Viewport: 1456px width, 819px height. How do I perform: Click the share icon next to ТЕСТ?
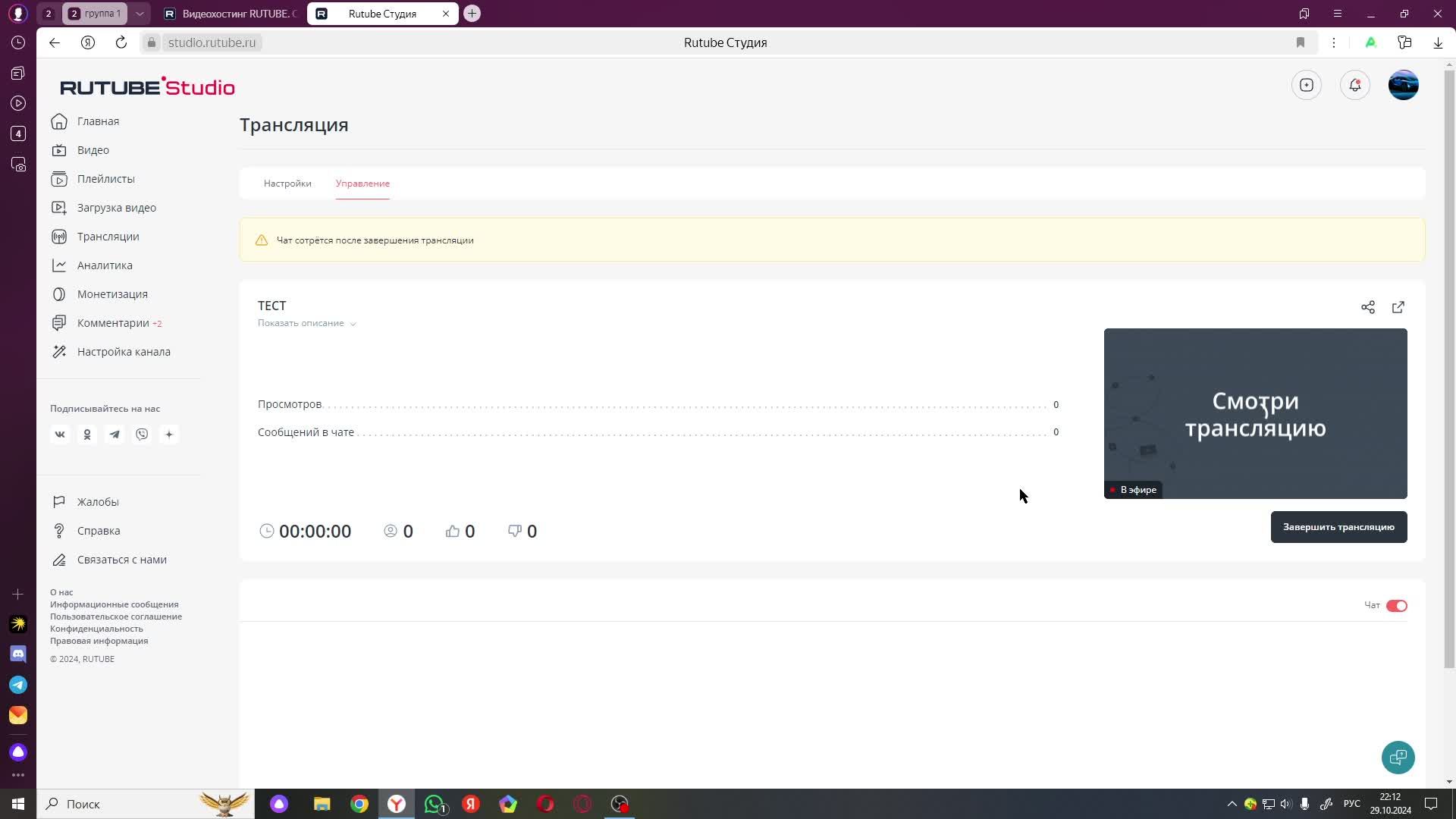1367,307
